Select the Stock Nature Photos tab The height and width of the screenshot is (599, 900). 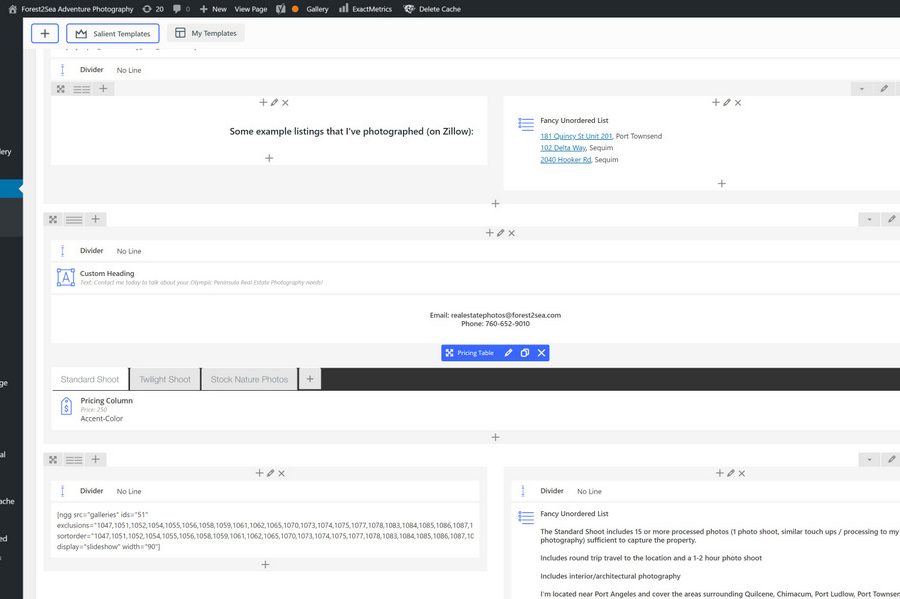(x=249, y=379)
